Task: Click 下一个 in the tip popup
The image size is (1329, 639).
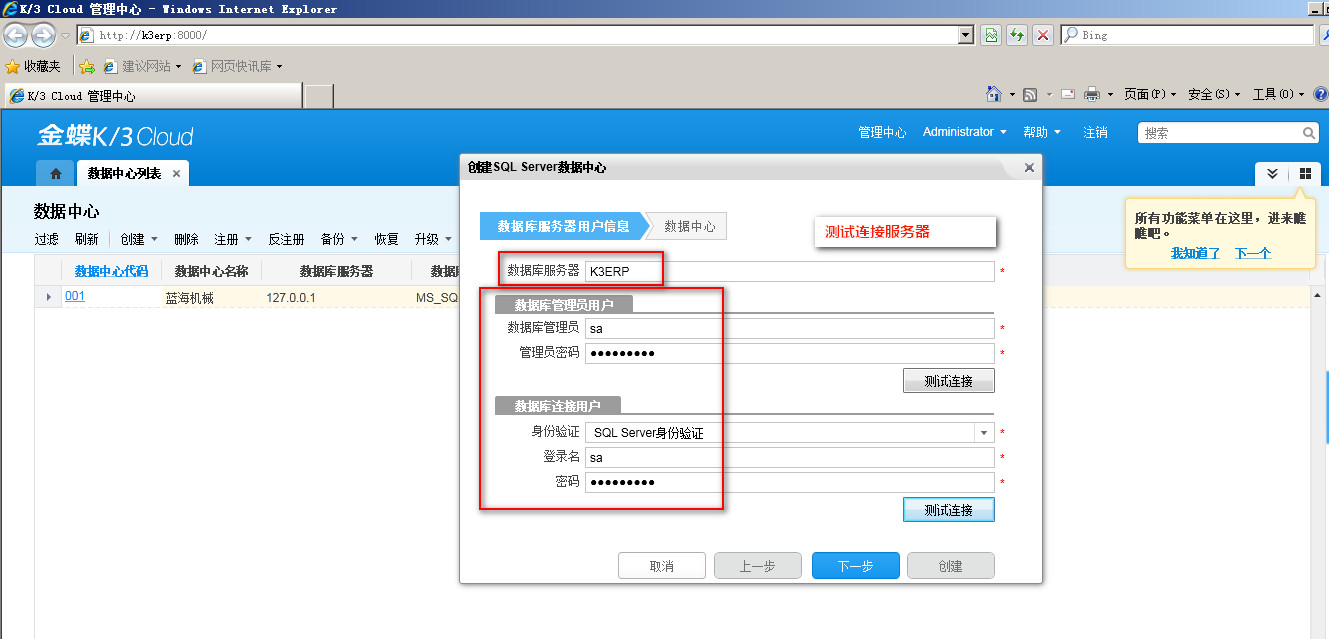Action: 1252,253
